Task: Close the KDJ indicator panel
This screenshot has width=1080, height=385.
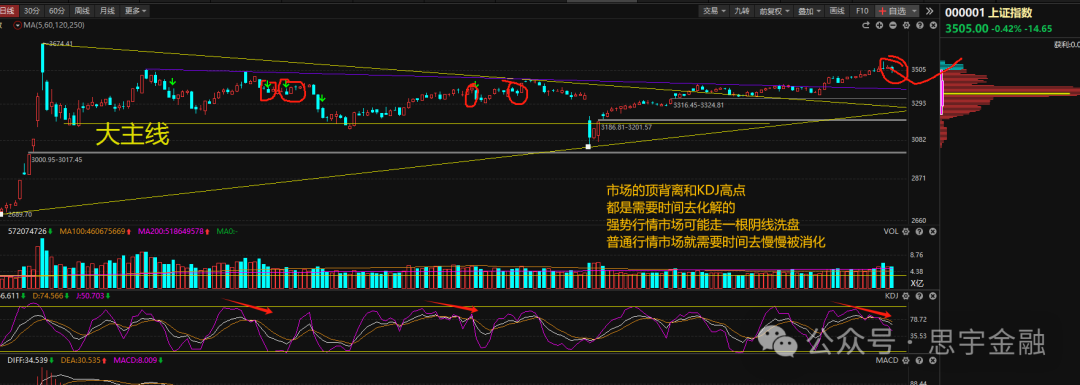Action: (933, 295)
